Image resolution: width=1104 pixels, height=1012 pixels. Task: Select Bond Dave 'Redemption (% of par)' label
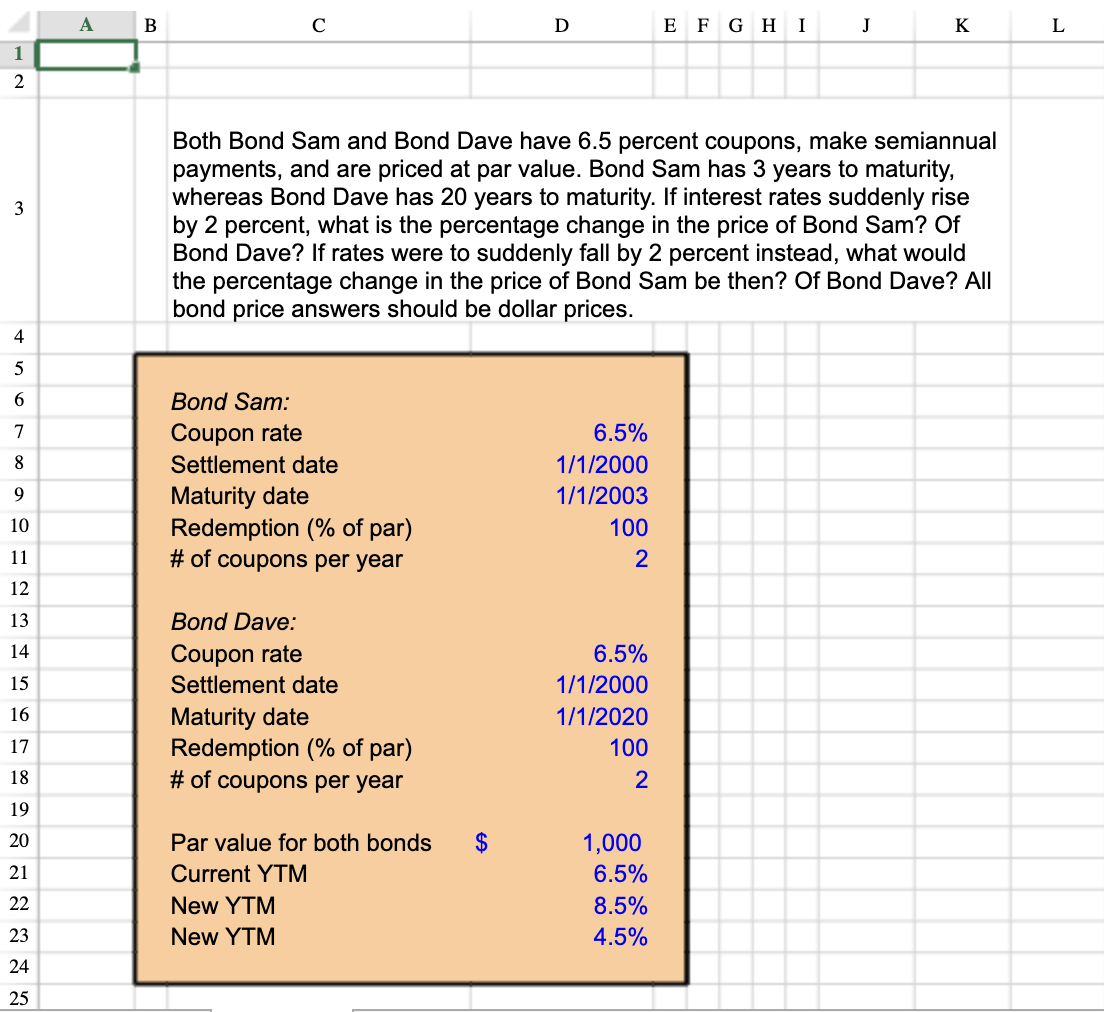pos(291,748)
